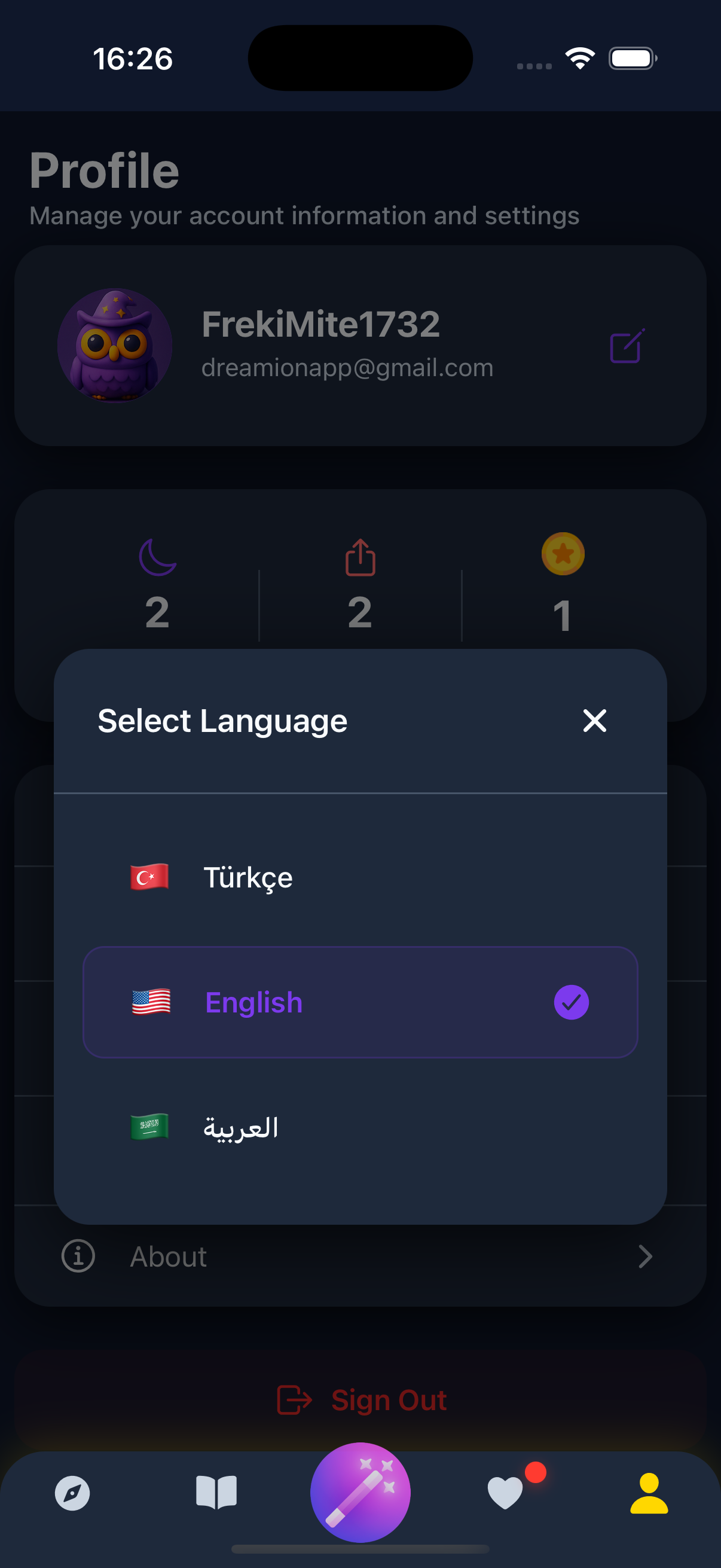This screenshot has height=1568, width=721.
Task: Click the edit profile pencil icon
Action: (627, 346)
